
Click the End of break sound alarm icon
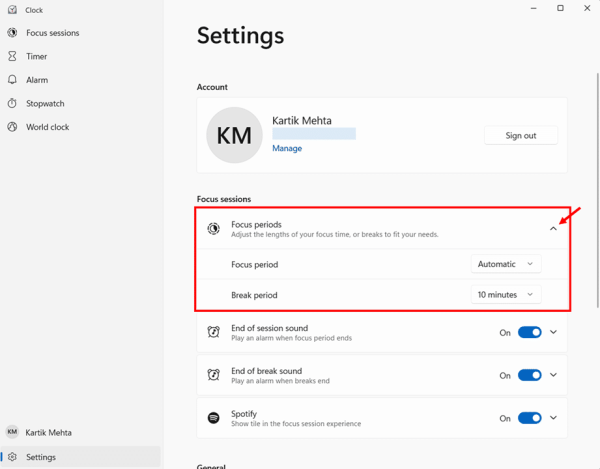(214, 375)
